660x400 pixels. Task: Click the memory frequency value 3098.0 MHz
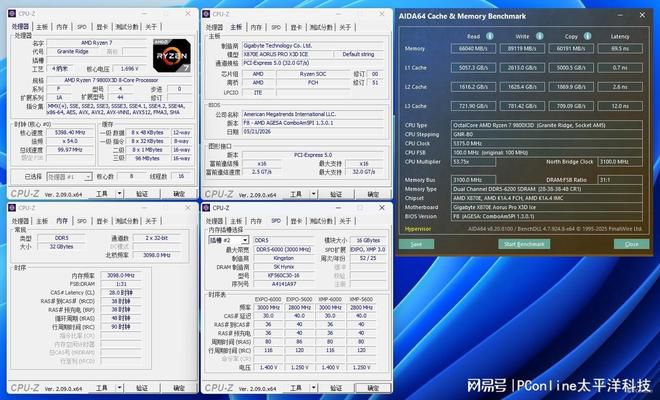(121, 275)
